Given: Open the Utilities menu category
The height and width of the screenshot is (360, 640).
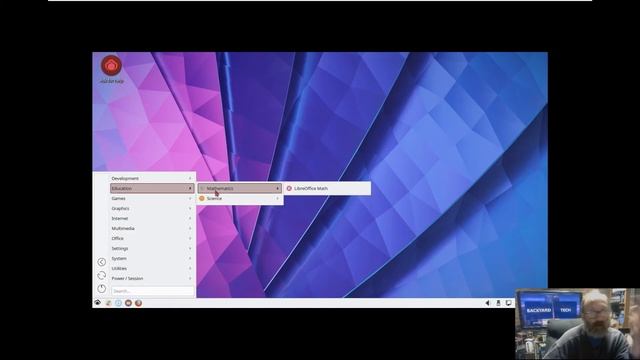Looking at the screenshot, I should 151,269.
